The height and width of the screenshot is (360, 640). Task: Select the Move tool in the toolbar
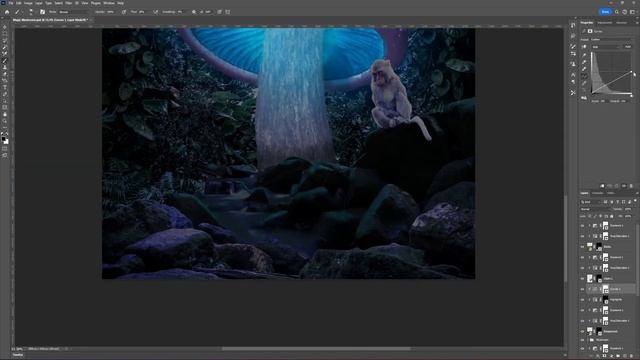(5, 27)
